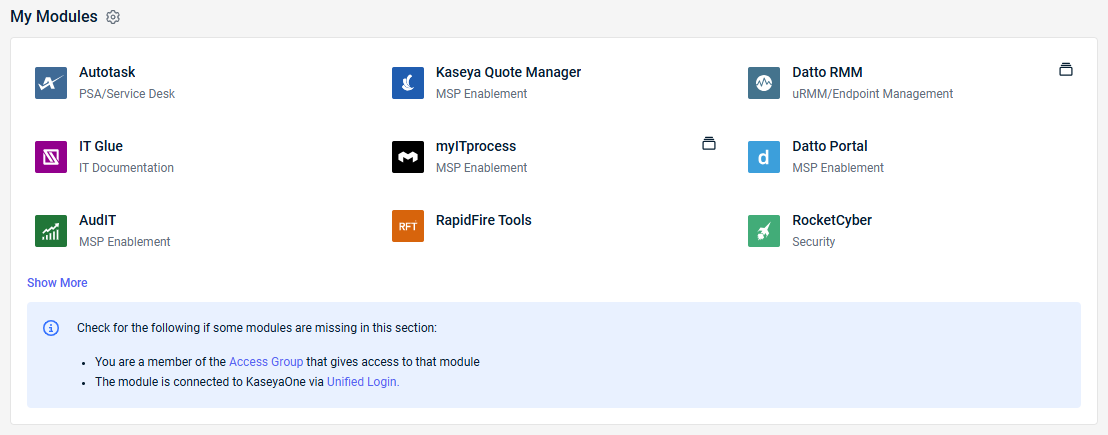This screenshot has width=1108, height=435.
Task: Launch RocketCyber by its title
Action: click(x=832, y=220)
